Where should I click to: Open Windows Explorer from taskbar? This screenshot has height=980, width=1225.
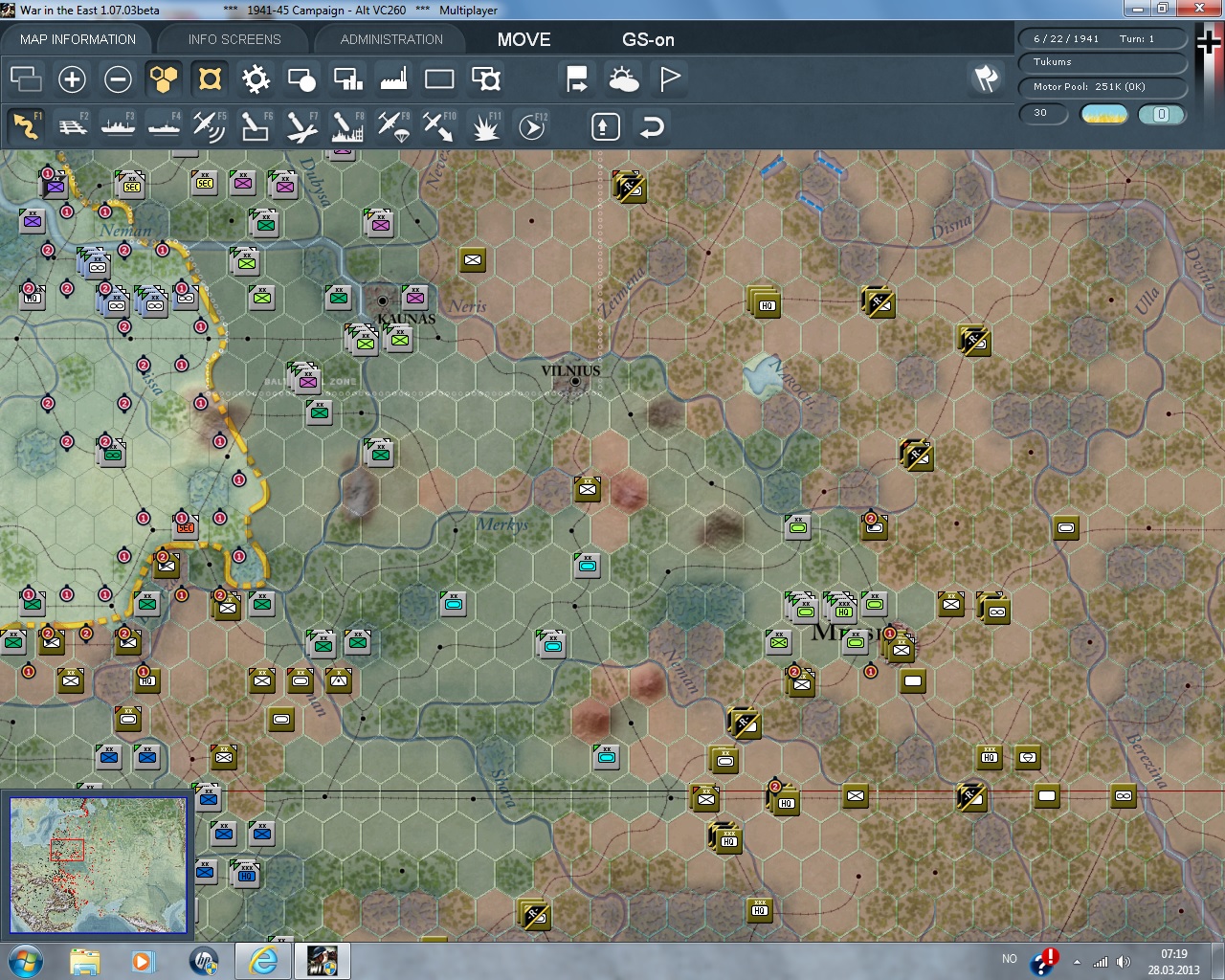[84, 961]
